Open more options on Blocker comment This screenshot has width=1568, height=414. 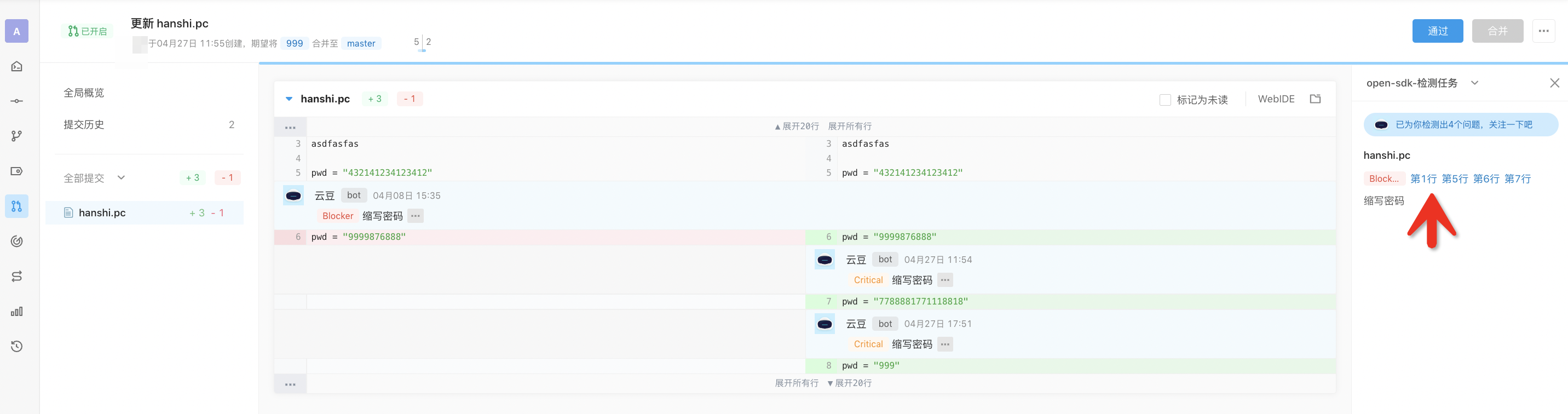pyautogui.click(x=415, y=216)
